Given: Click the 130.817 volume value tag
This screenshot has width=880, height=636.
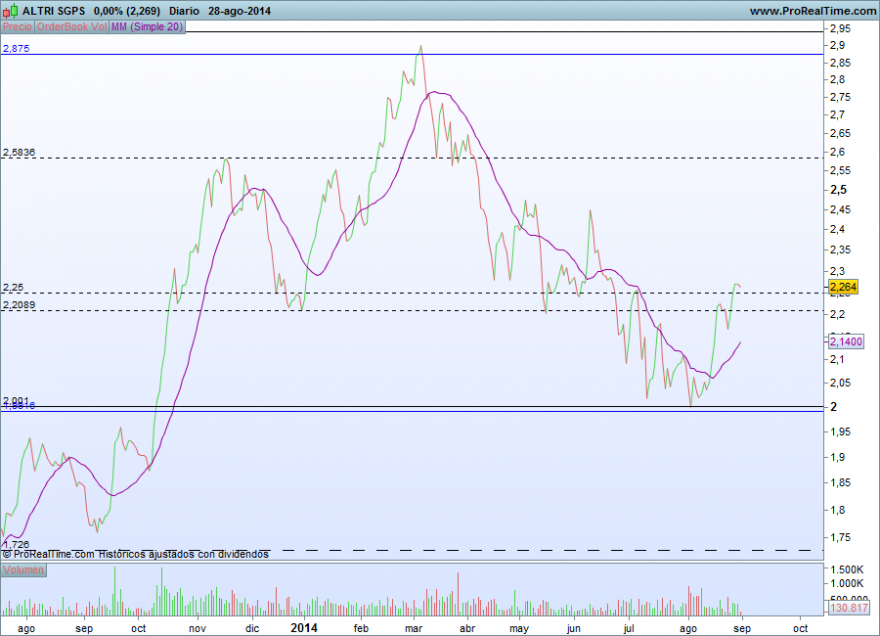Looking at the screenshot, I should coord(849,607).
